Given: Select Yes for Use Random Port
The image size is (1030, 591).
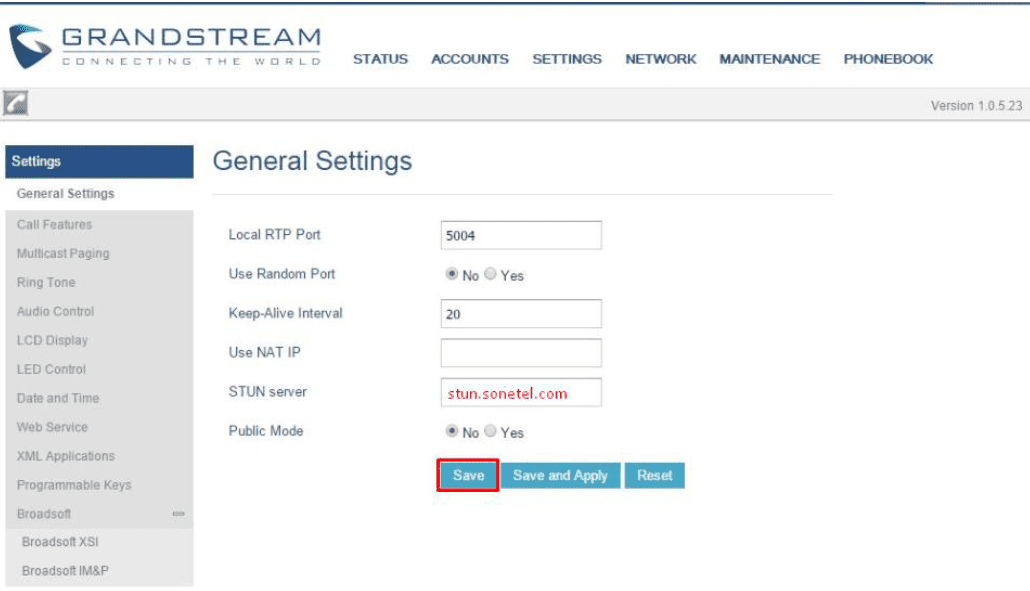Looking at the screenshot, I should tap(490, 275).
